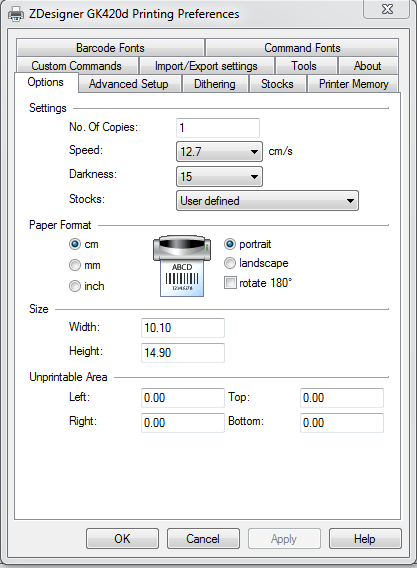Viewport: 417px width, 568px height.
Task: Click the Height size field
Action: 183,353
